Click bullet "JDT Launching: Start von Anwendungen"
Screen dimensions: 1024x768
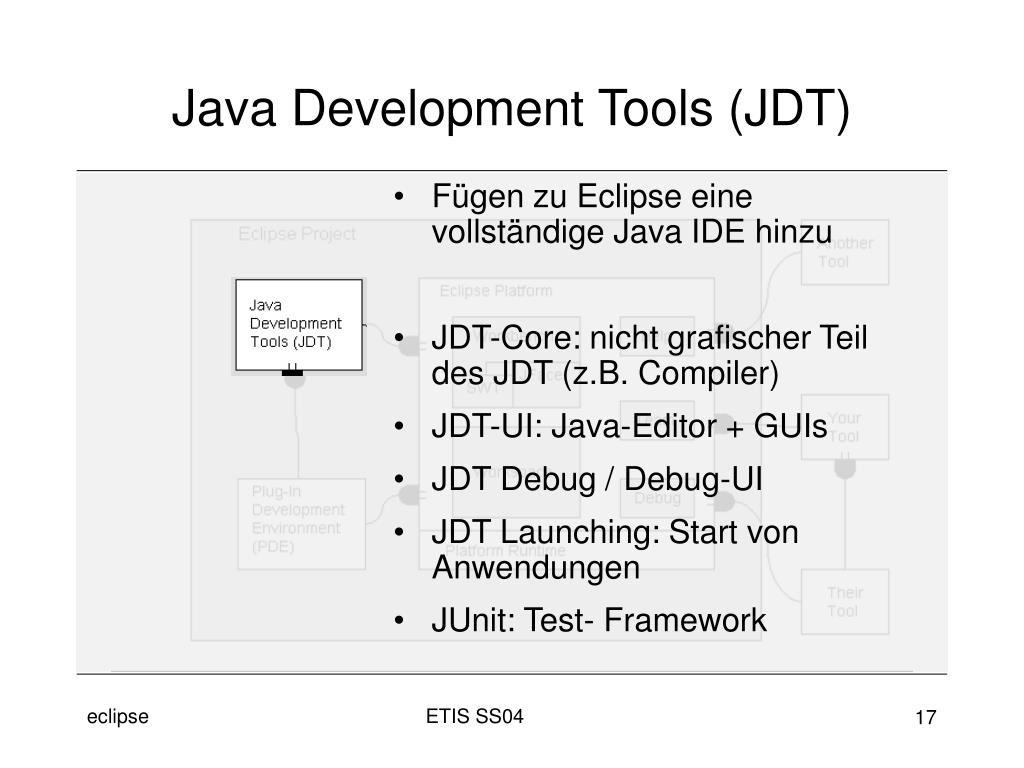615,550
